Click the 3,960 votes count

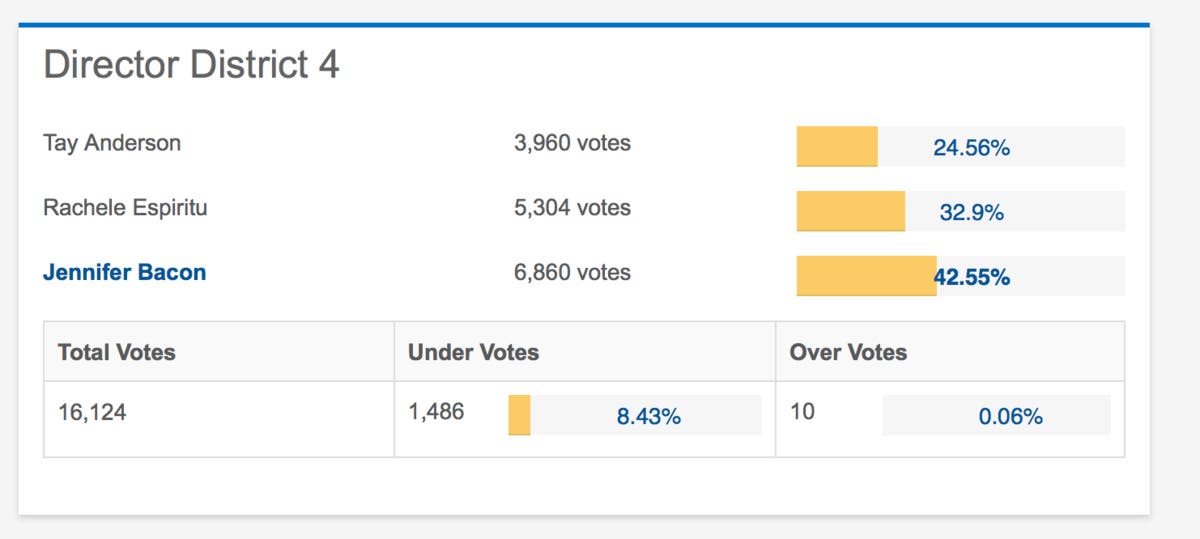pyautogui.click(x=572, y=143)
